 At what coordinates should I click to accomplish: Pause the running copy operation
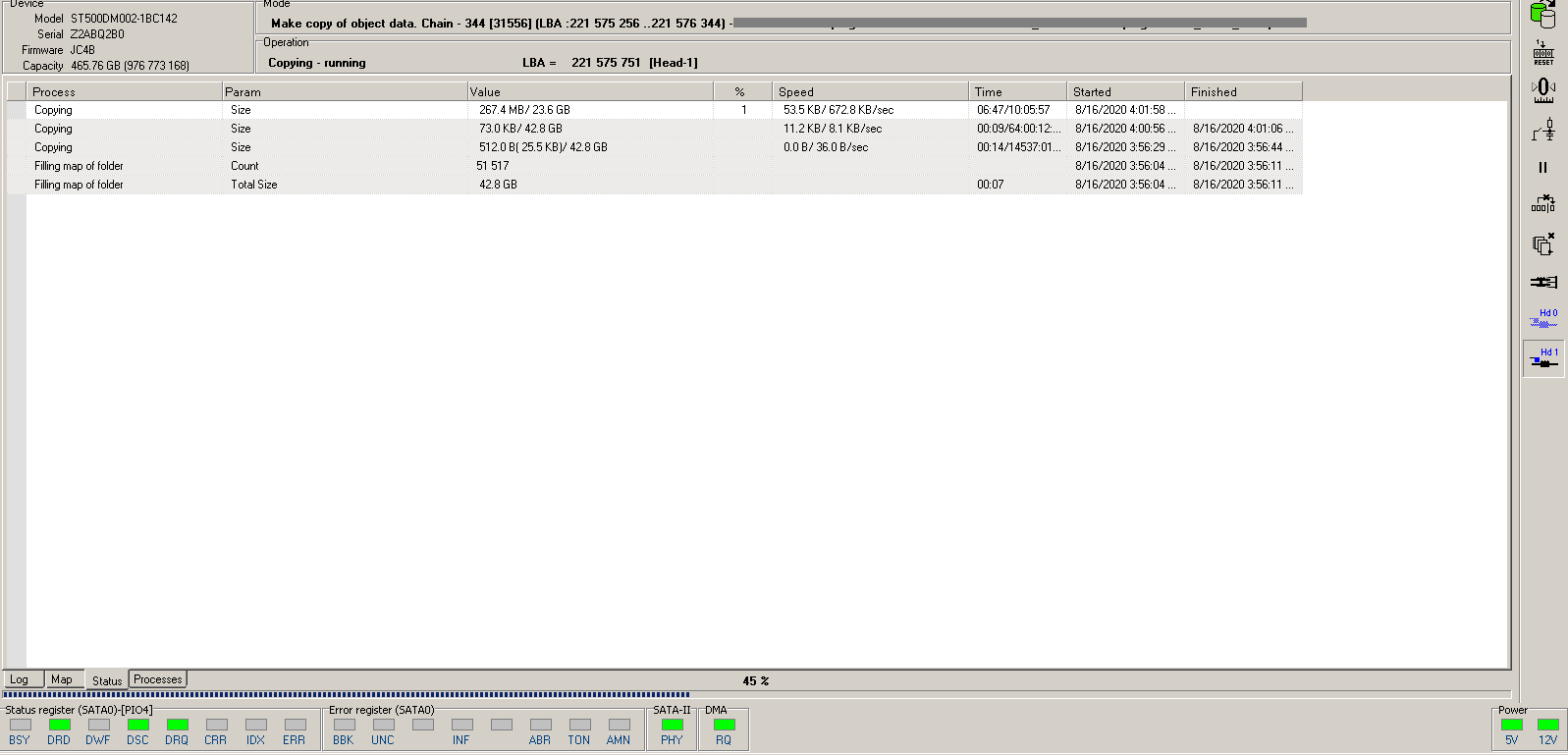[x=1543, y=168]
